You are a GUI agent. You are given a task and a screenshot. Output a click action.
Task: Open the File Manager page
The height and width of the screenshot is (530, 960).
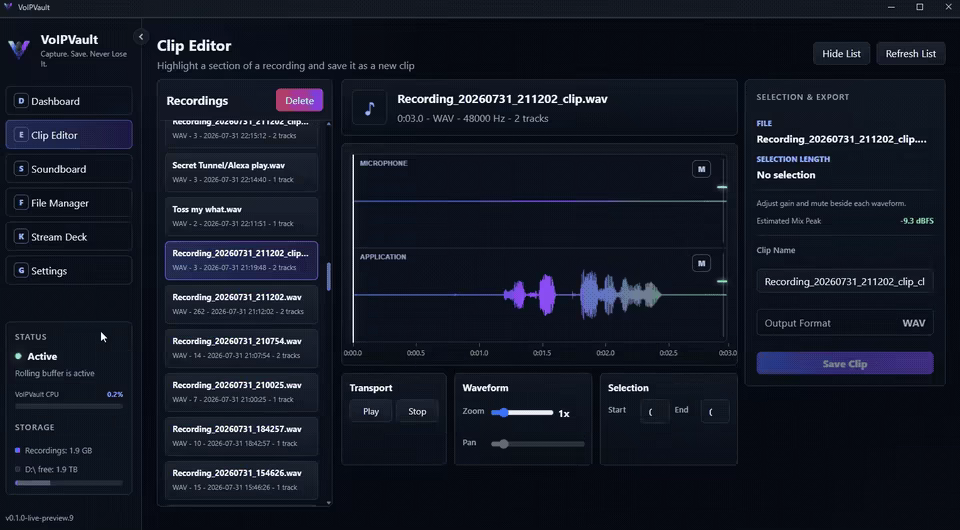69,203
